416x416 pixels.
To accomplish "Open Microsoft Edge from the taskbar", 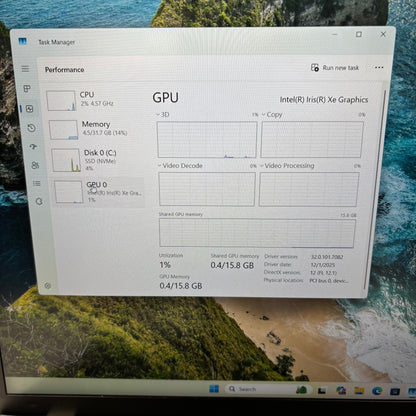I will coord(377,391).
